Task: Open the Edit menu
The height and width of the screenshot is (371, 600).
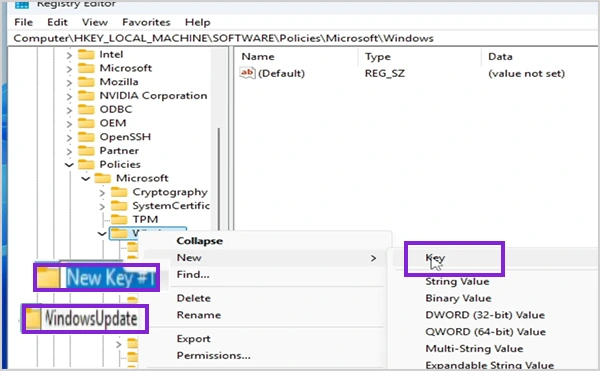Action: pyautogui.click(x=57, y=22)
